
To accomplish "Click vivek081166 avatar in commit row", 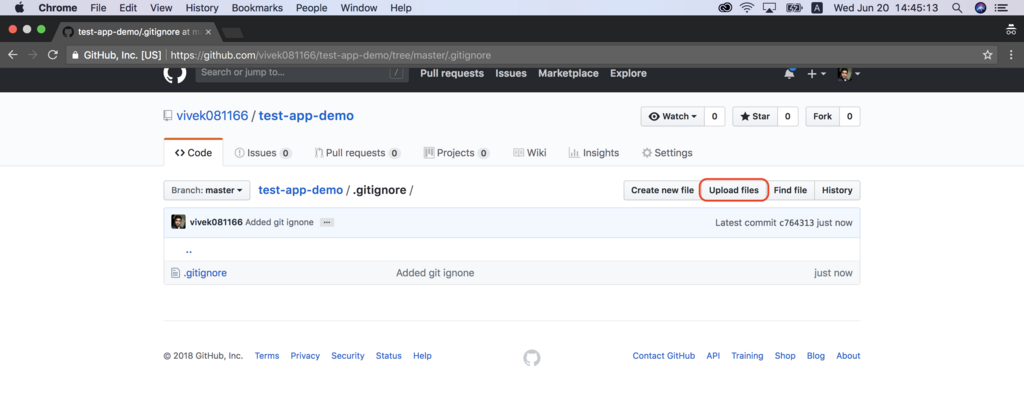I will 178,222.
